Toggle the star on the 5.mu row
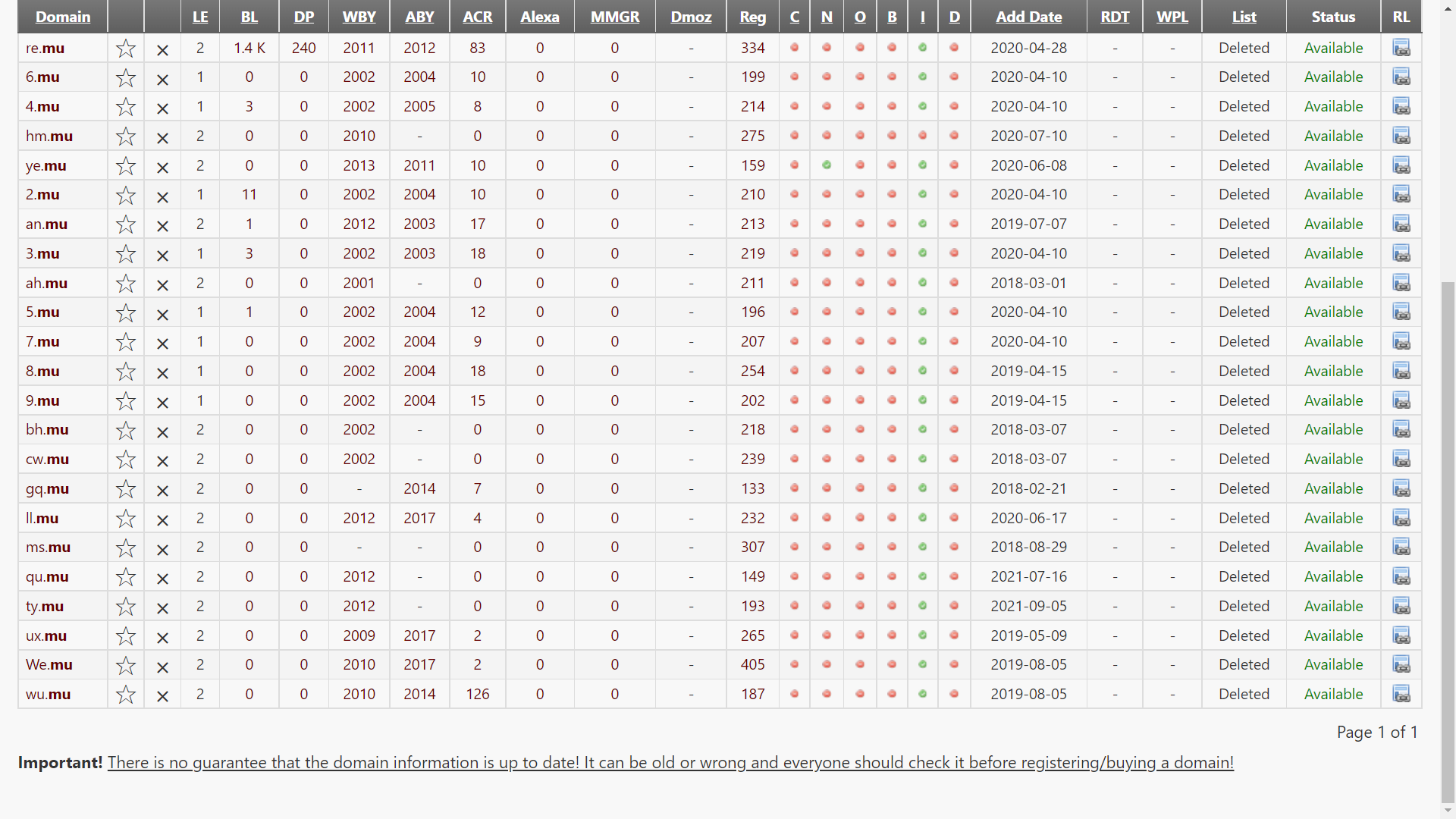Screen dimensions: 1456x819 tap(125, 313)
